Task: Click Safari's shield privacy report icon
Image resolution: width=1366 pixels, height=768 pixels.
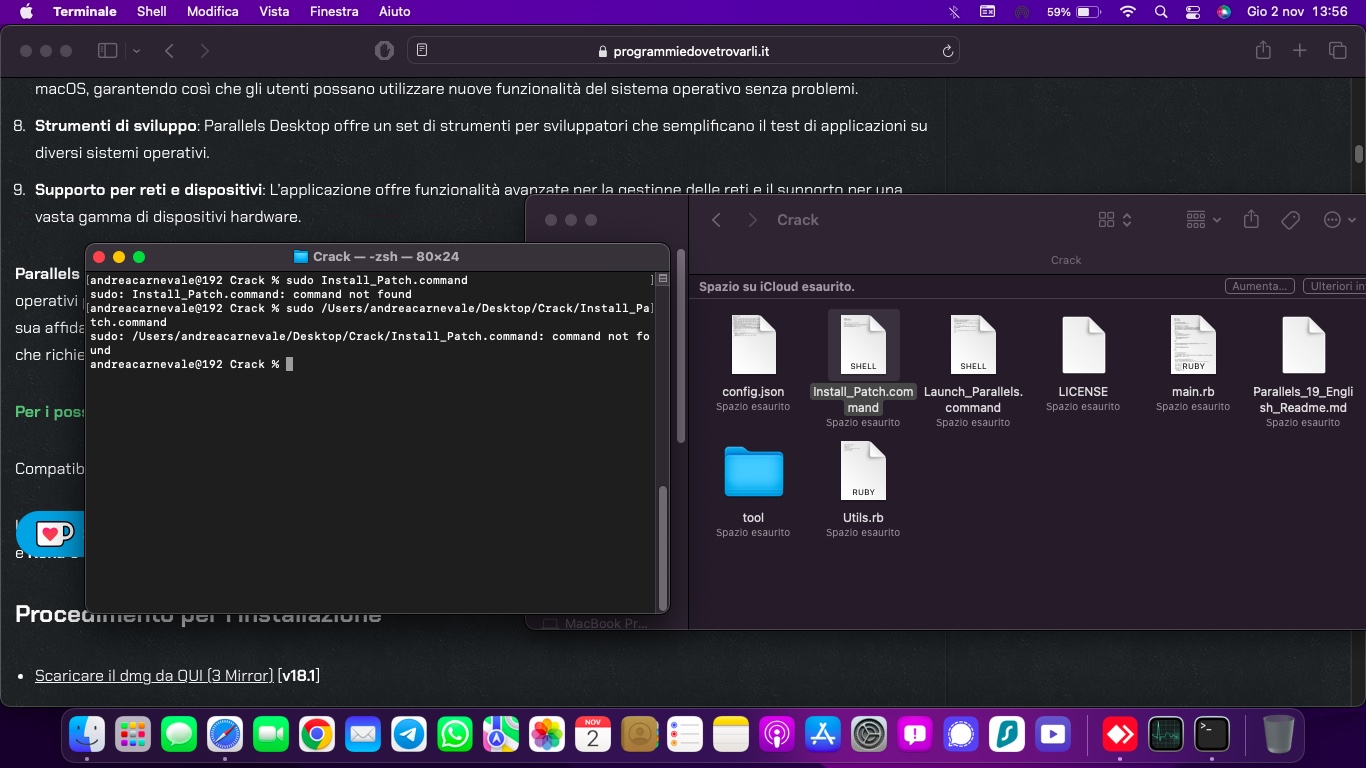Action: click(x=384, y=50)
